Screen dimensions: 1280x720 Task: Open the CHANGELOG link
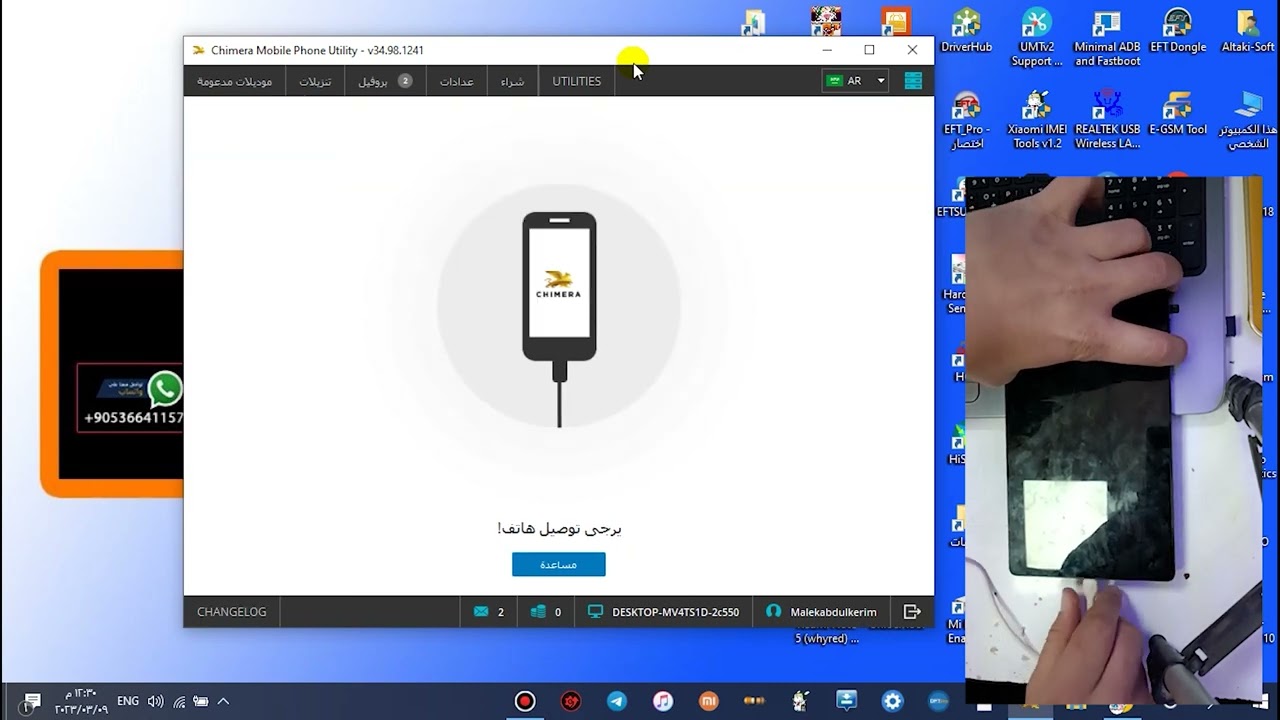click(x=232, y=612)
